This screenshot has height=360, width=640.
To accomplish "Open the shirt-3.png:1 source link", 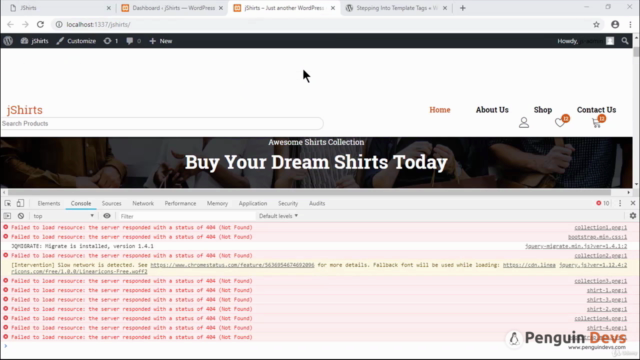I will (607, 300).
